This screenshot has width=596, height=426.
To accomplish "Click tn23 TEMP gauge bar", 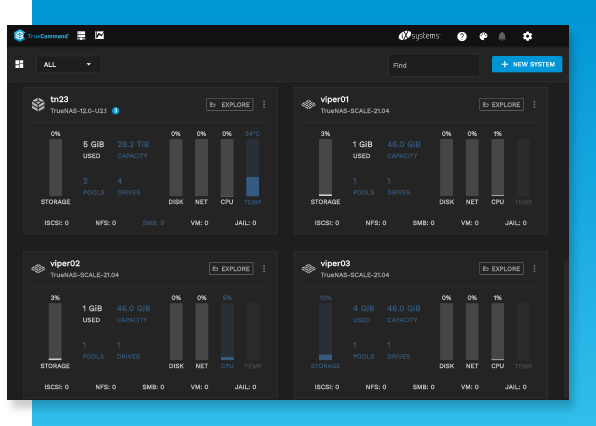I will tap(252, 168).
